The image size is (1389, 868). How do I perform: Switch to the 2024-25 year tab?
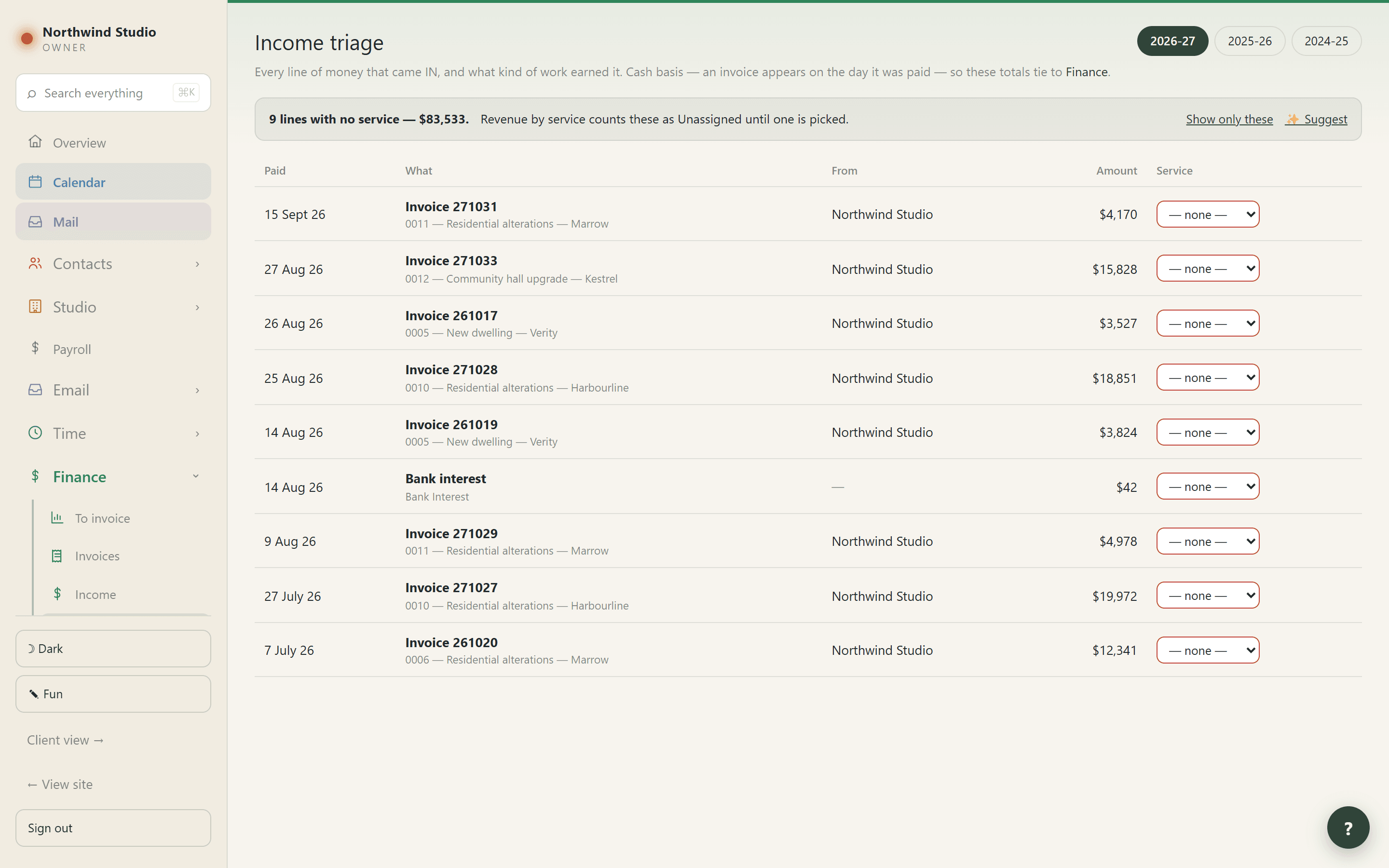tap(1326, 41)
